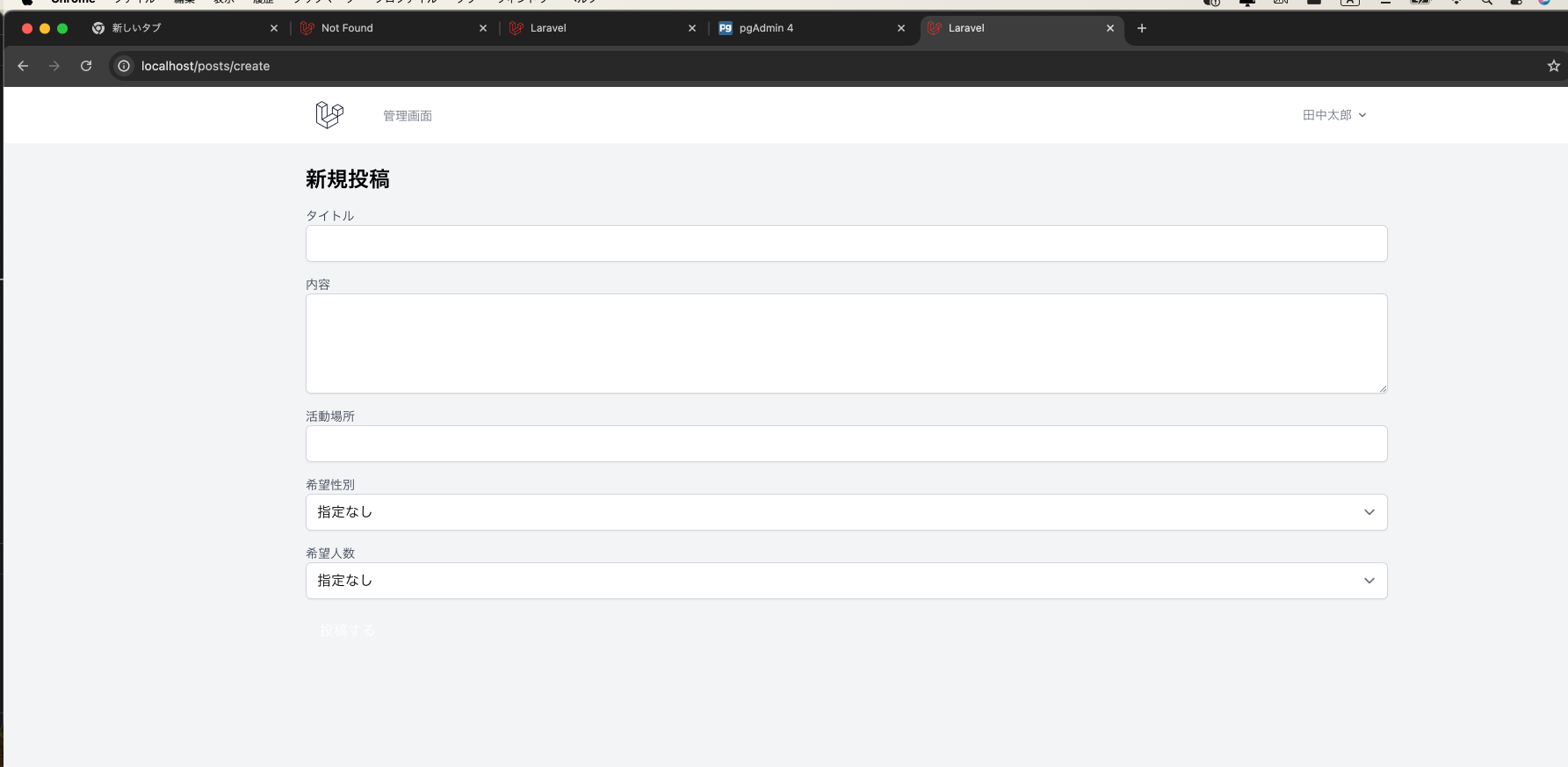Click the address bar URL localhost/posts/create
Screen dimensions: 1568x767
click(206, 66)
